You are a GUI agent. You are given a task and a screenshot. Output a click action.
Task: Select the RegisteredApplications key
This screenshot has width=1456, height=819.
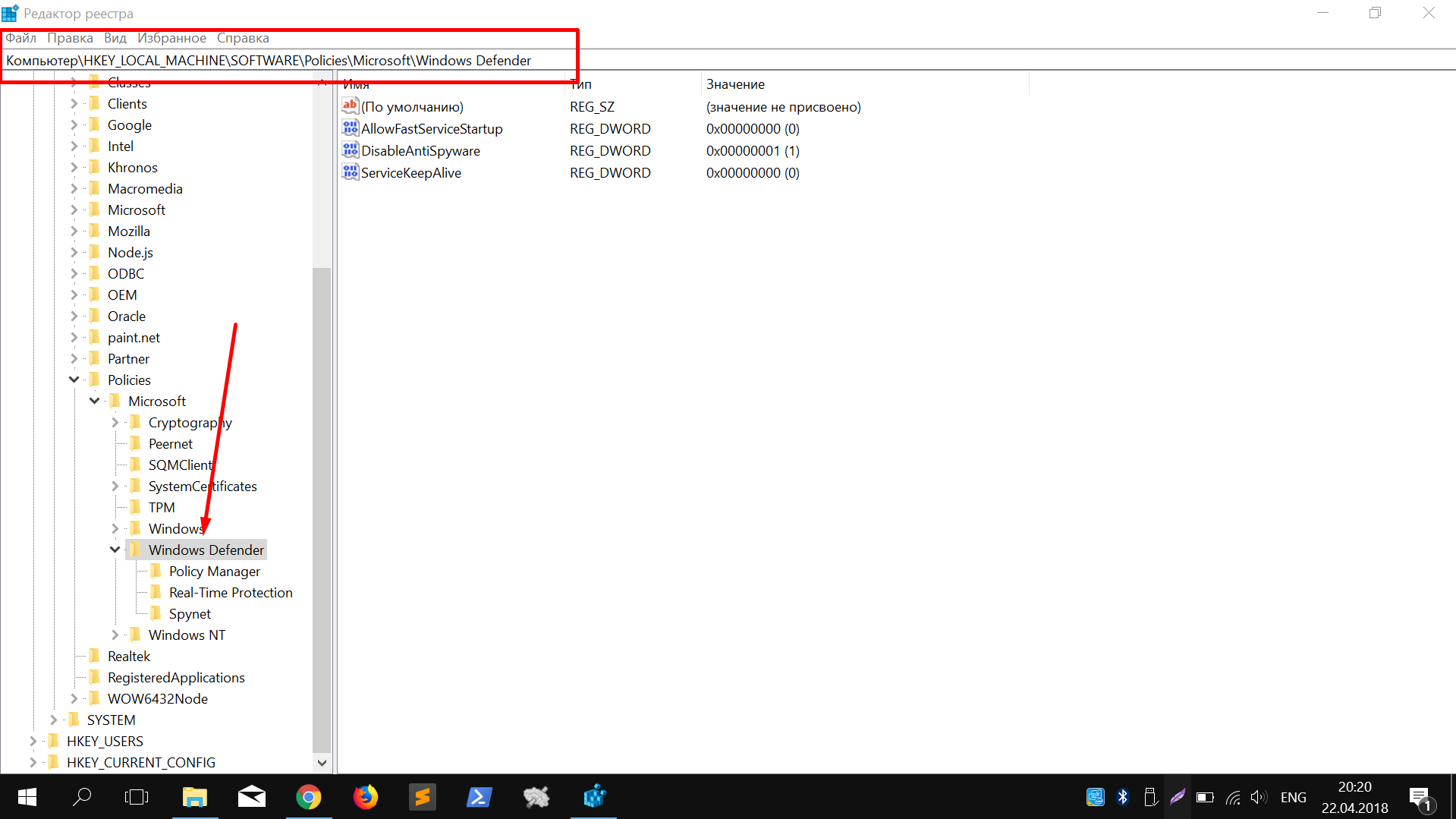(x=176, y=677)
